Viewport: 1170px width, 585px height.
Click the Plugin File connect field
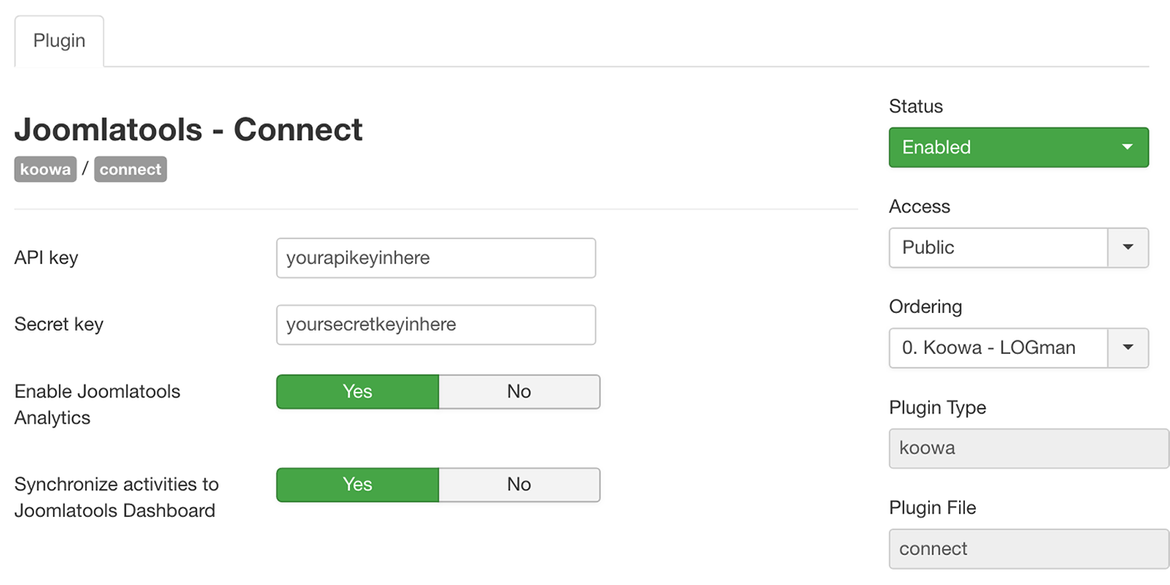[x=1029, y=549]
